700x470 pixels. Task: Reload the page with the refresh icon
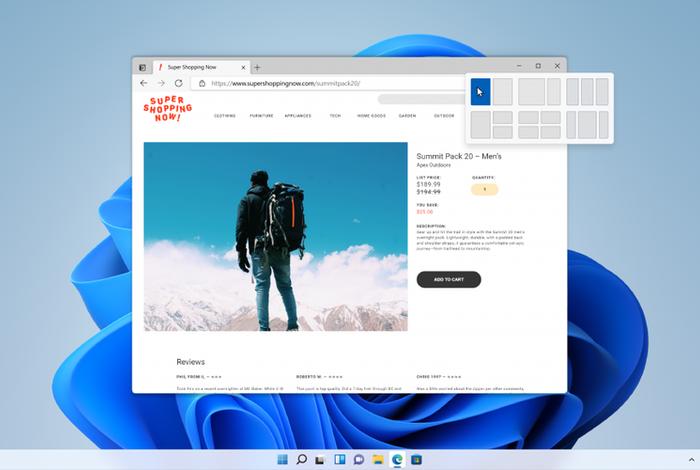179,83
